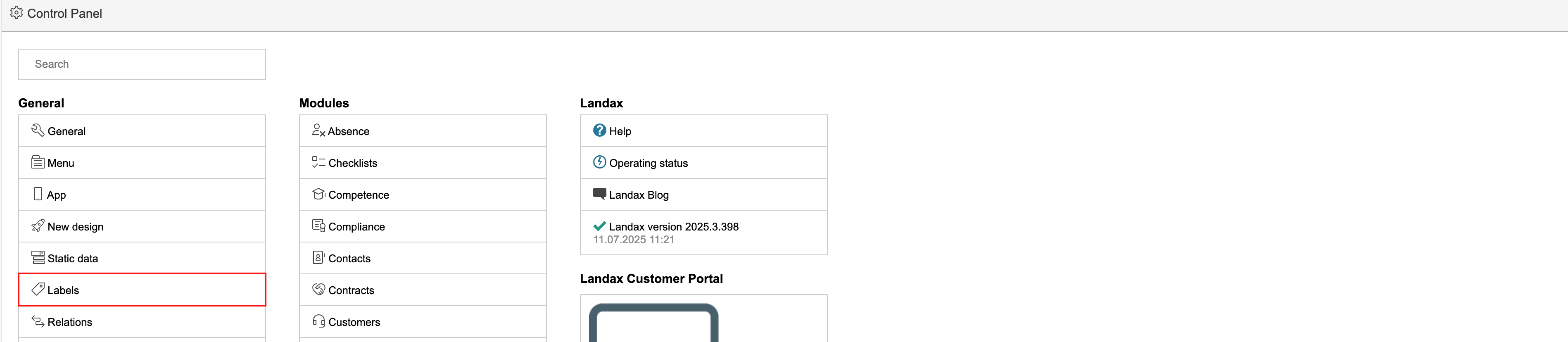Click the blue Help question mark icon

click(599, 130)
